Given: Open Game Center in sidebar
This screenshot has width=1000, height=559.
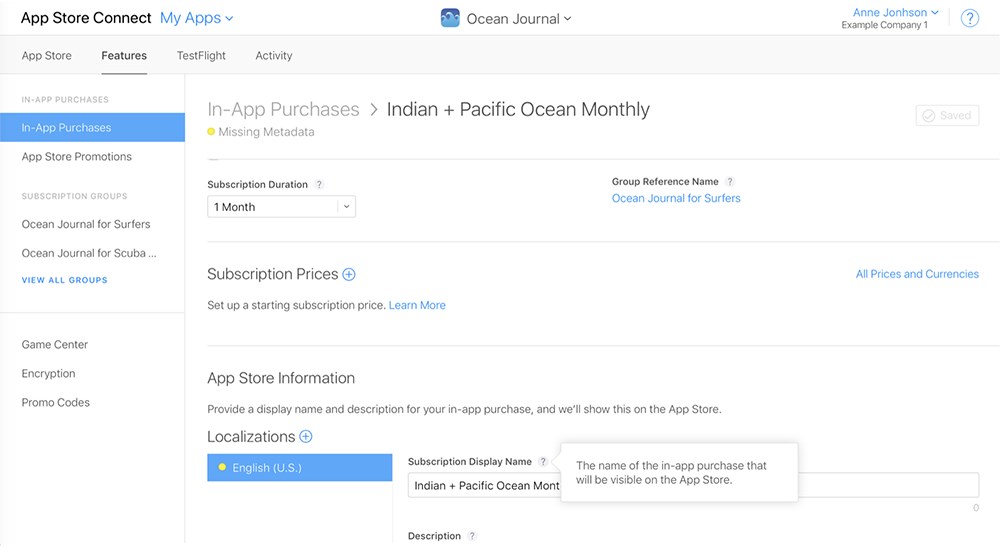Looking at the screenshot, I should (x=55, y=344).
